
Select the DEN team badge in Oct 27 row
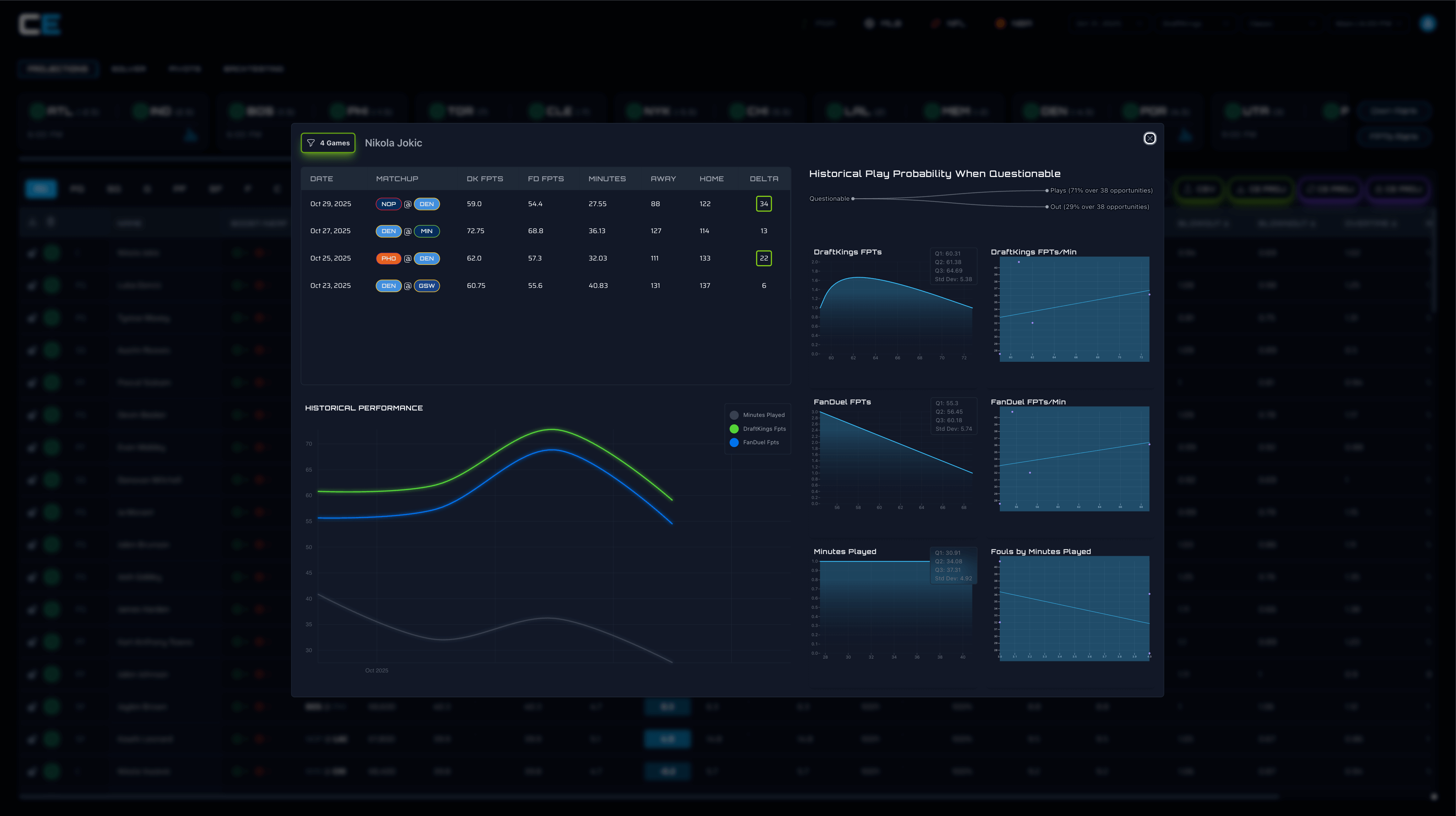coord(388,231)
